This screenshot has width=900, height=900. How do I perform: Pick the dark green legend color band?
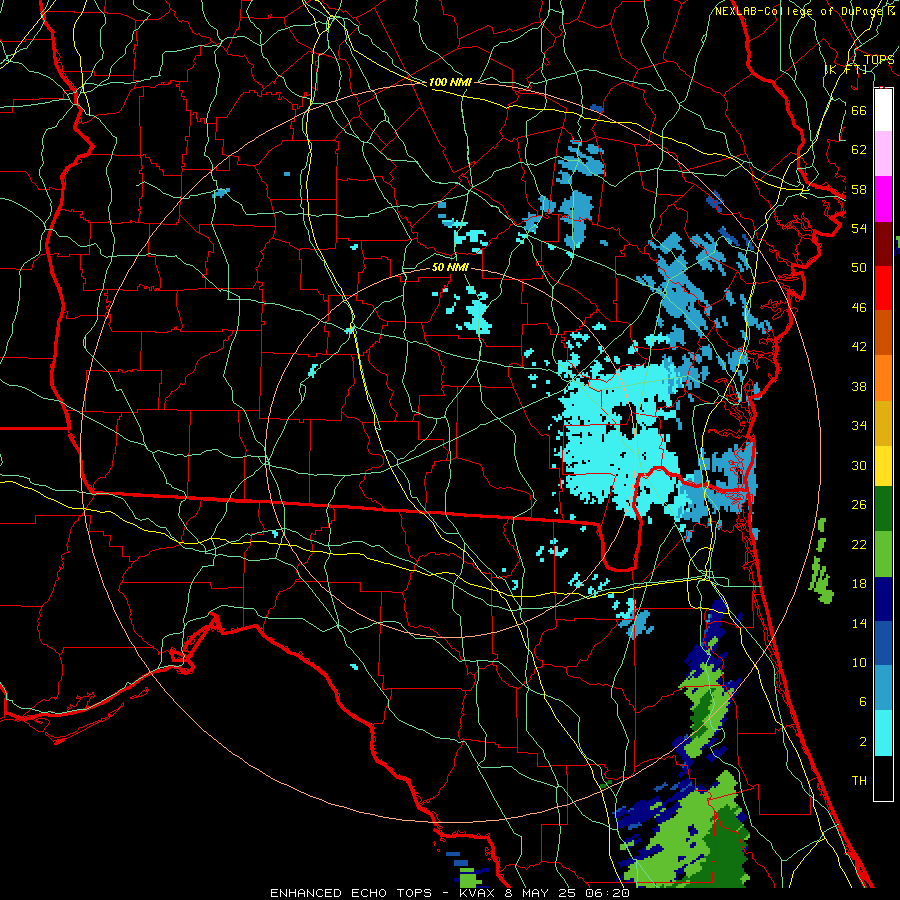click(883, 509)
